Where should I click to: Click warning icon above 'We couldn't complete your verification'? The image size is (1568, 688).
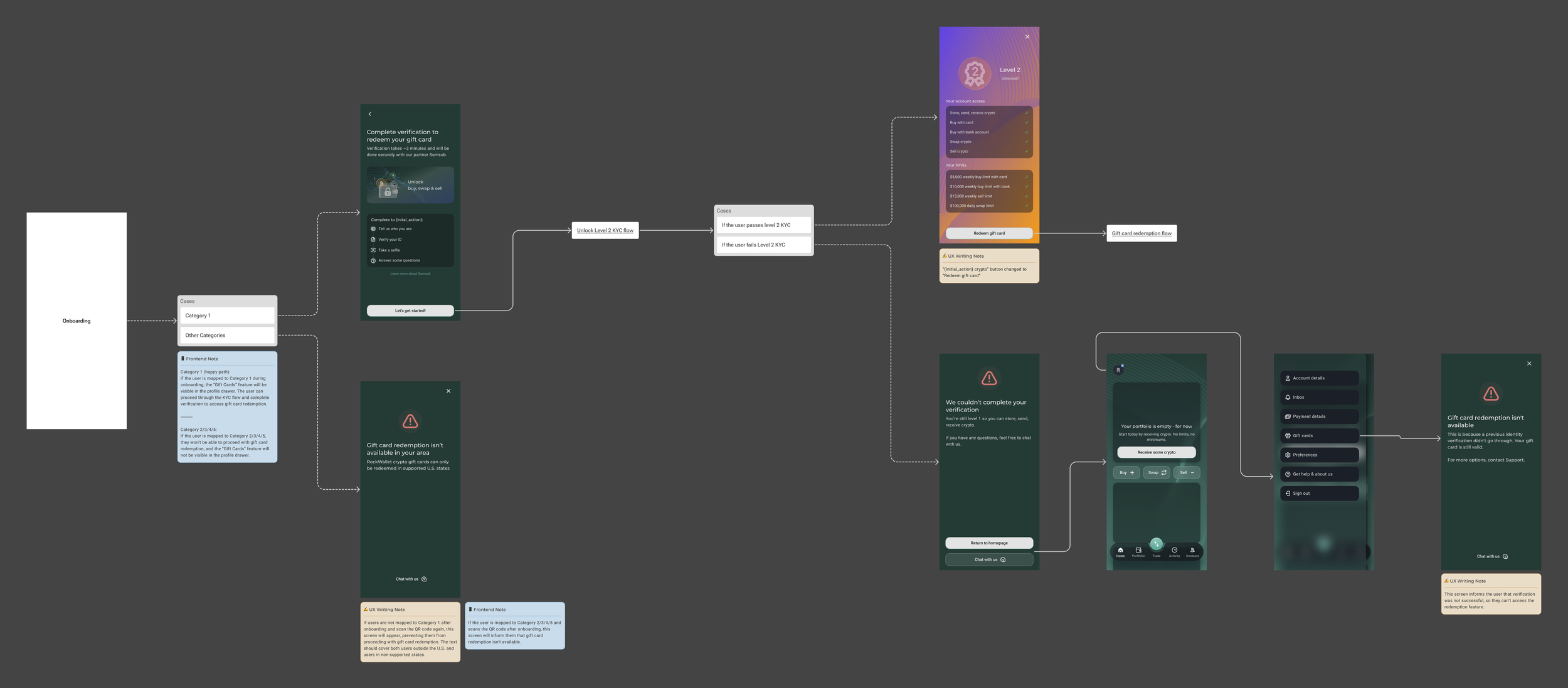(989, 378)
